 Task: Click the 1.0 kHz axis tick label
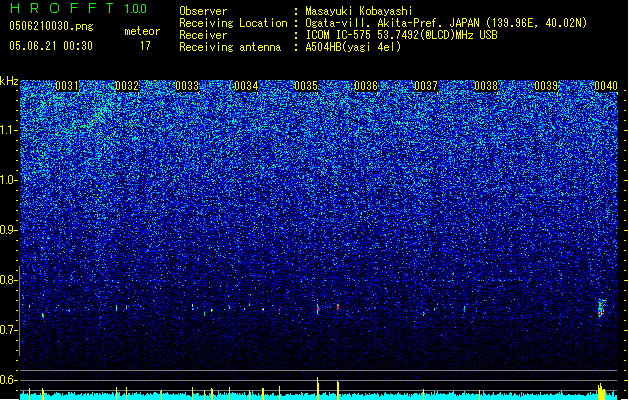click(x=9, y=180)
